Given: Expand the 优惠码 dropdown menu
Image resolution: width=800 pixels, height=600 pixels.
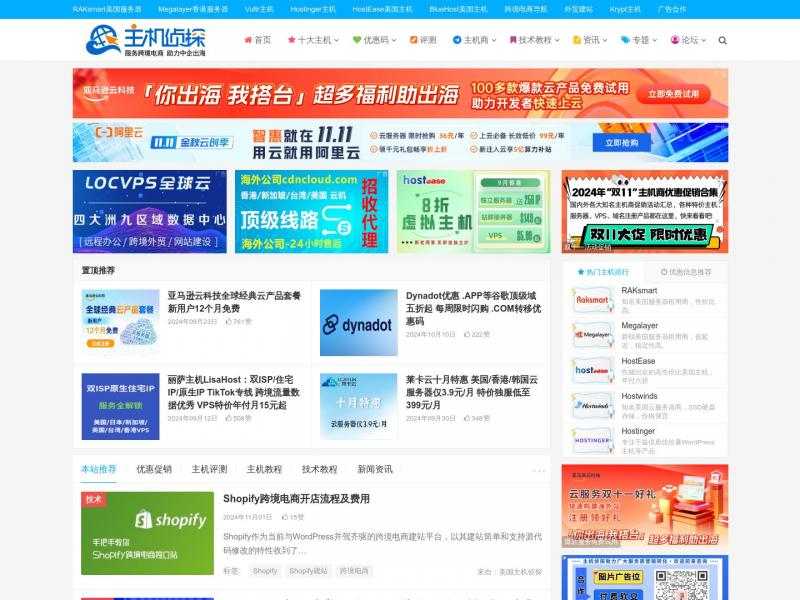Looking at the screenshot, I should [x=374, y=40].
